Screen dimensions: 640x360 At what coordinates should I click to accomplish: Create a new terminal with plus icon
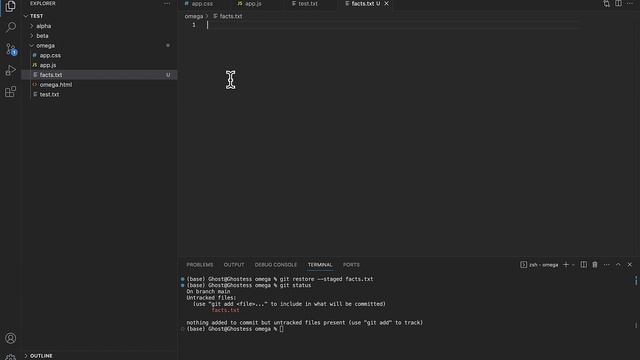[566, 264]
